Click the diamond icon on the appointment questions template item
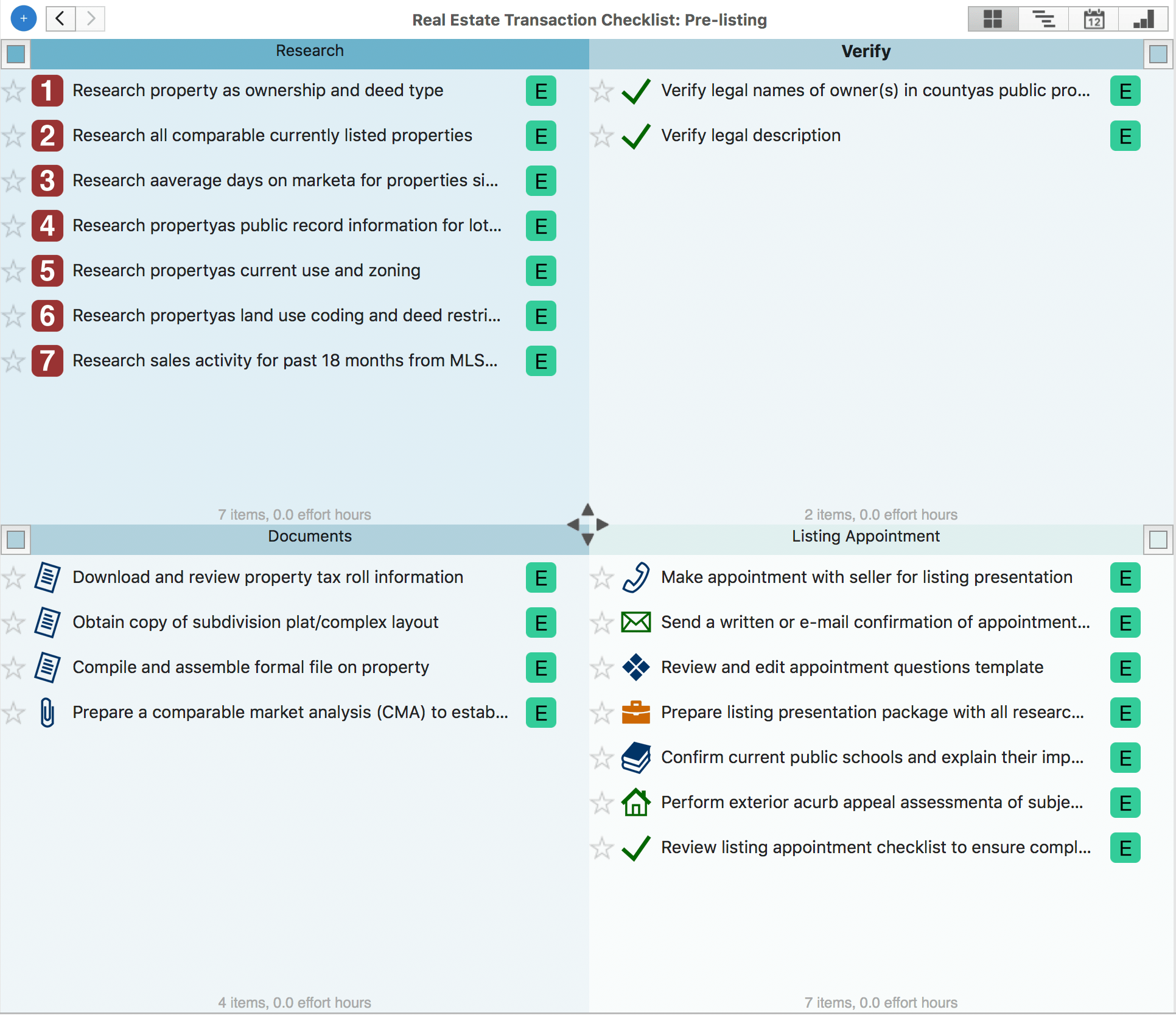This screenshot has width=1176, height=1015. coord(635,667)
